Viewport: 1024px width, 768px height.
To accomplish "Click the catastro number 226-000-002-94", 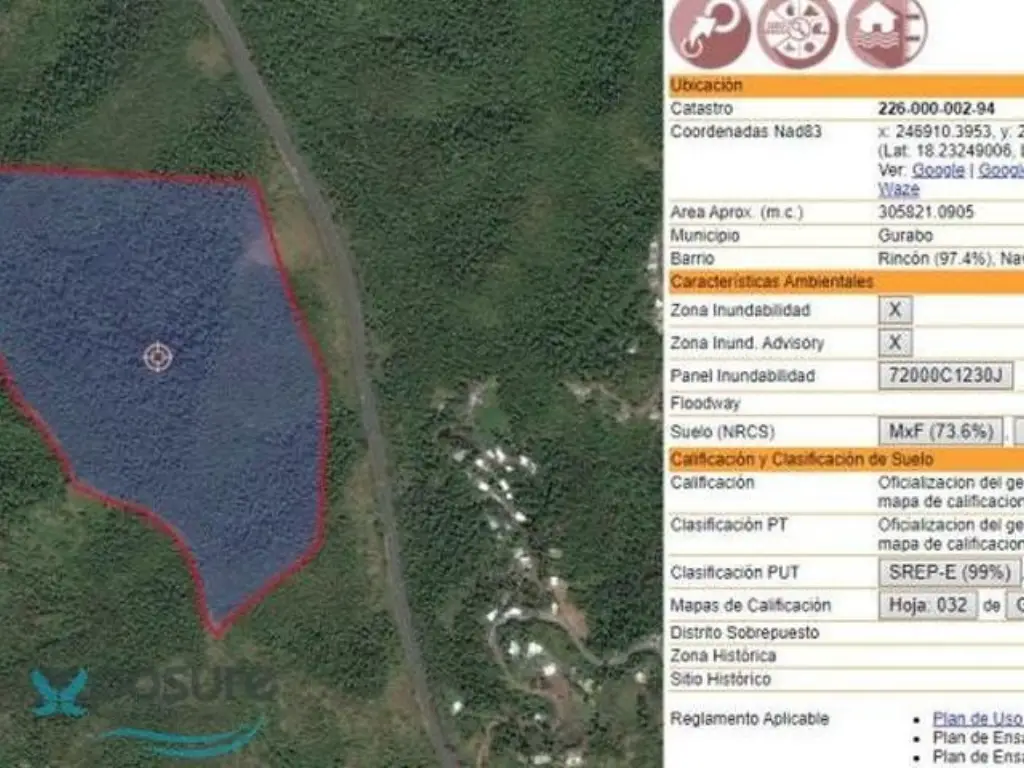I will pyautogui.click(x=936, y=108).
